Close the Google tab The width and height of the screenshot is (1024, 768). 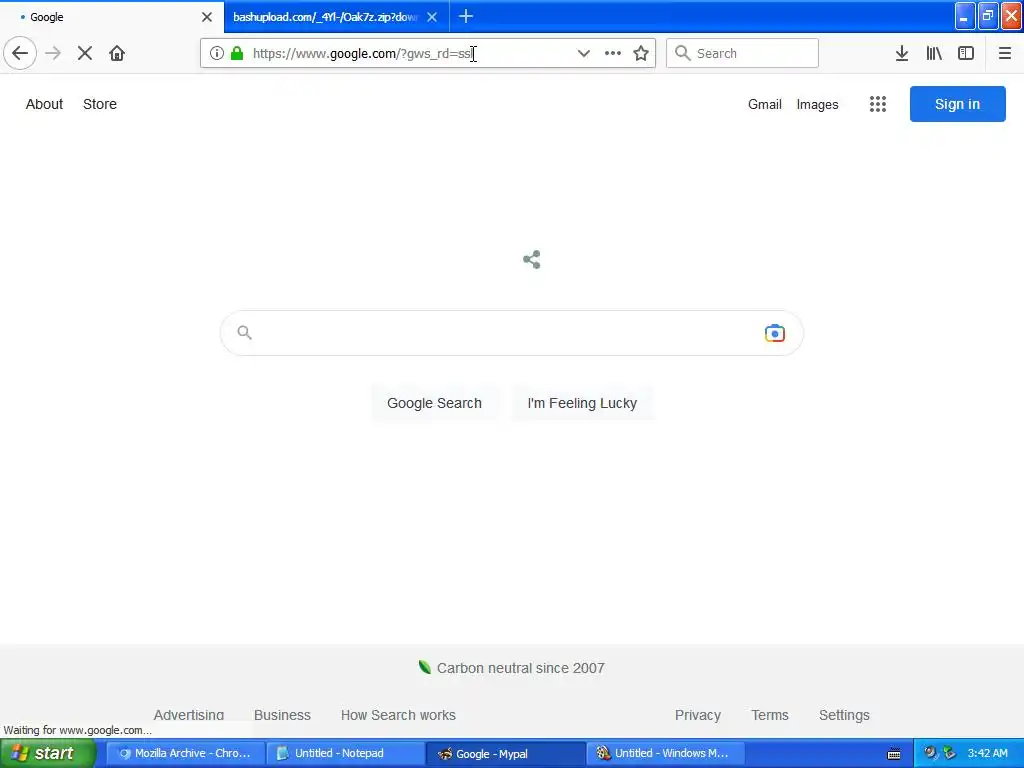point(207,17)
